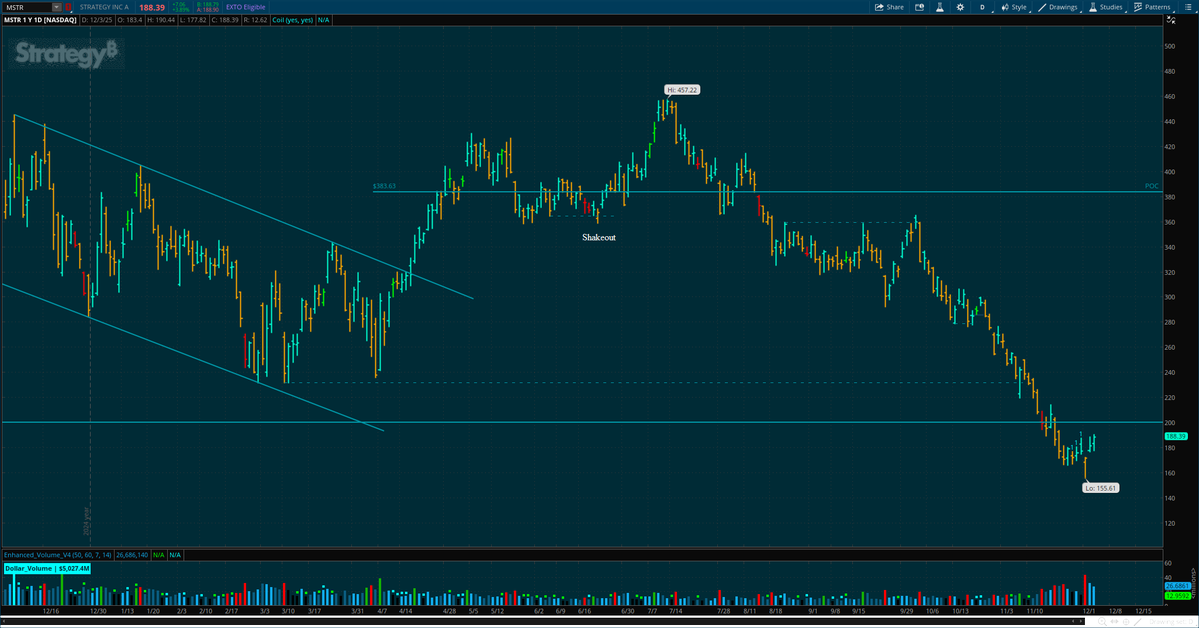Click the 12/1 date on time axis
Image resolution: width=1199 pixels, height=628 pixels.
(x=1089, y=611)
